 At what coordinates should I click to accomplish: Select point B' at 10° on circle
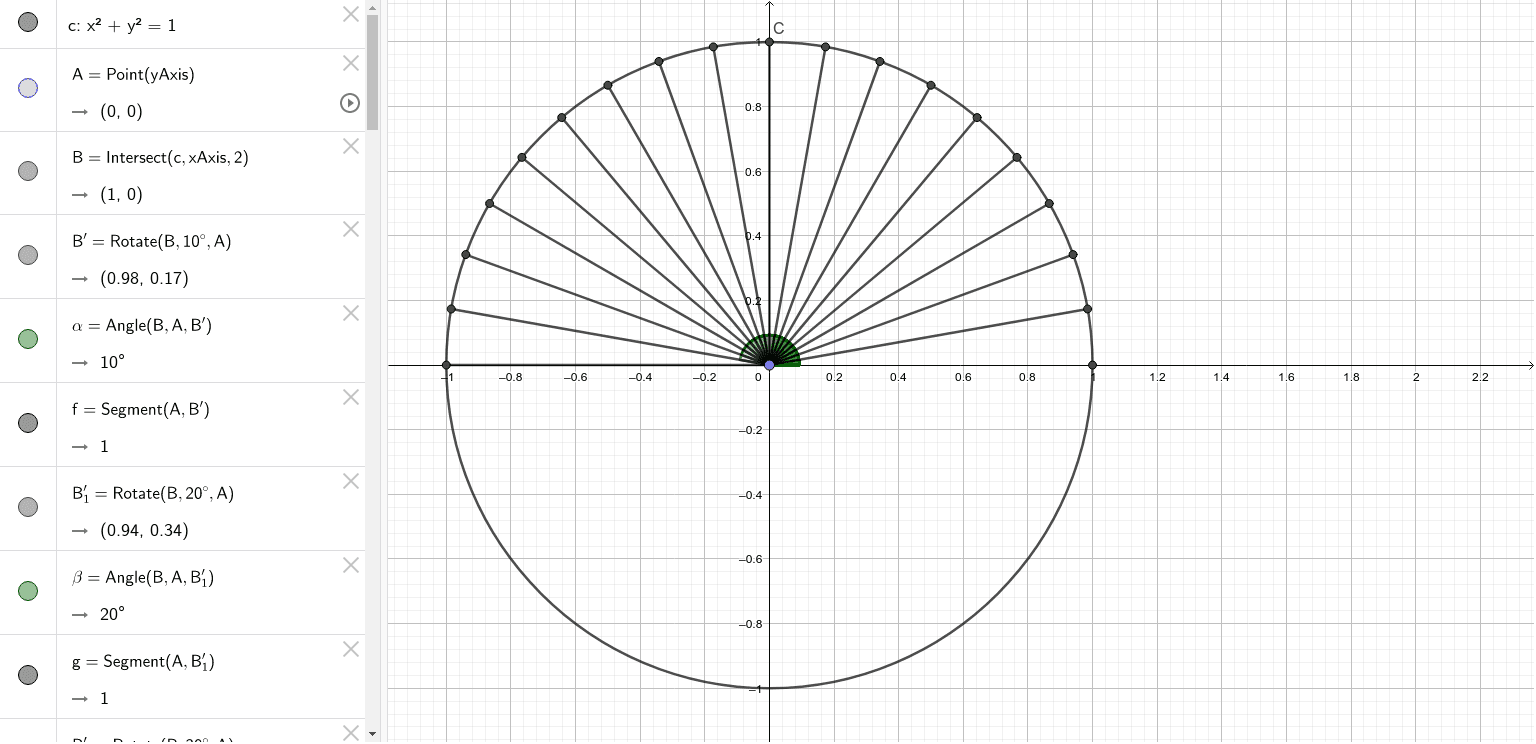[x=1087, y=309]
